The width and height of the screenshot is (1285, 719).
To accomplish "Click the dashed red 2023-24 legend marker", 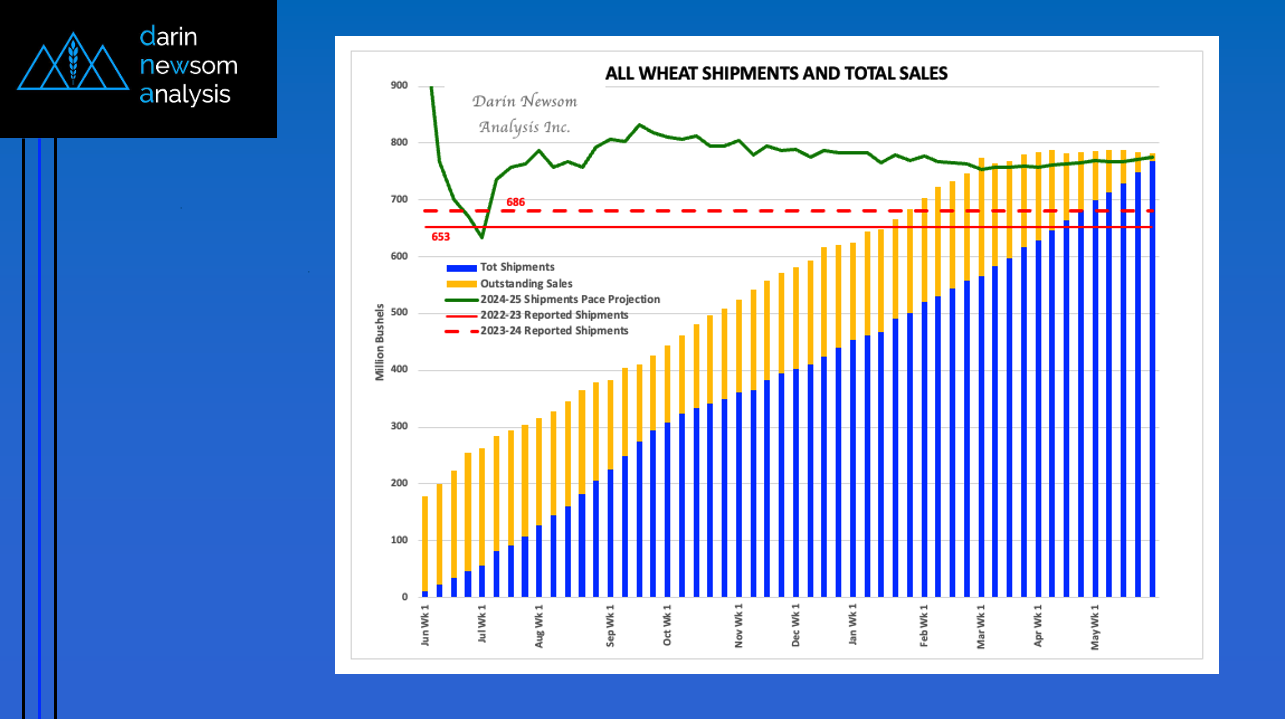I will pos(461,331).
